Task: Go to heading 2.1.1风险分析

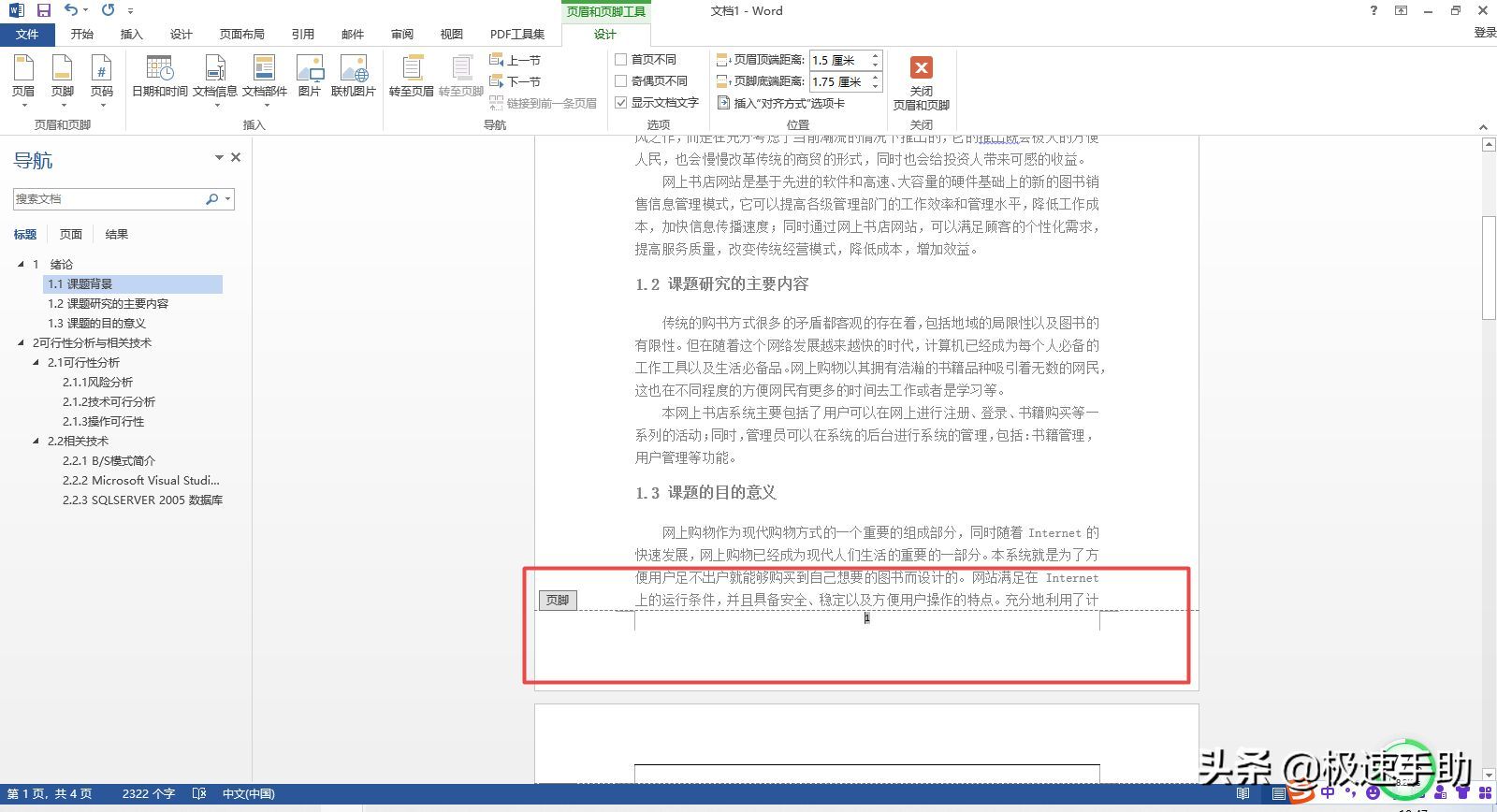Action: [x=98, y=382]
